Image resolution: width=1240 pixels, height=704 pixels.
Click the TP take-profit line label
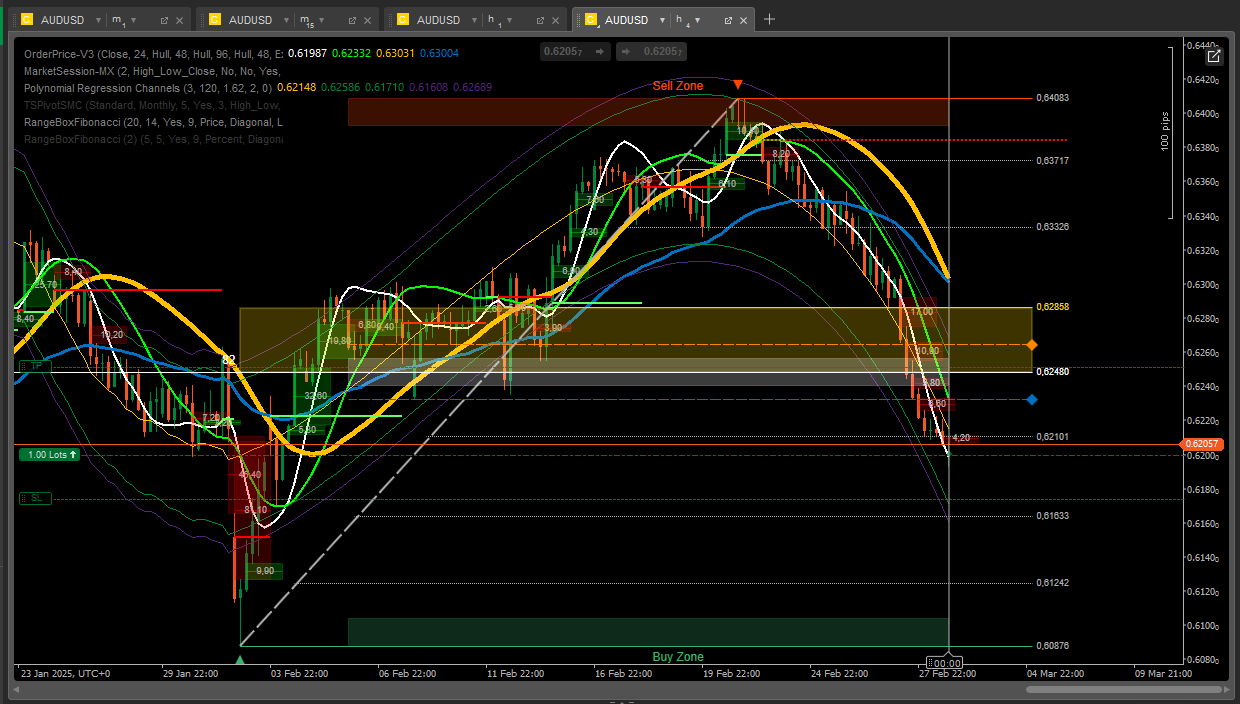(x=36, y=366)
